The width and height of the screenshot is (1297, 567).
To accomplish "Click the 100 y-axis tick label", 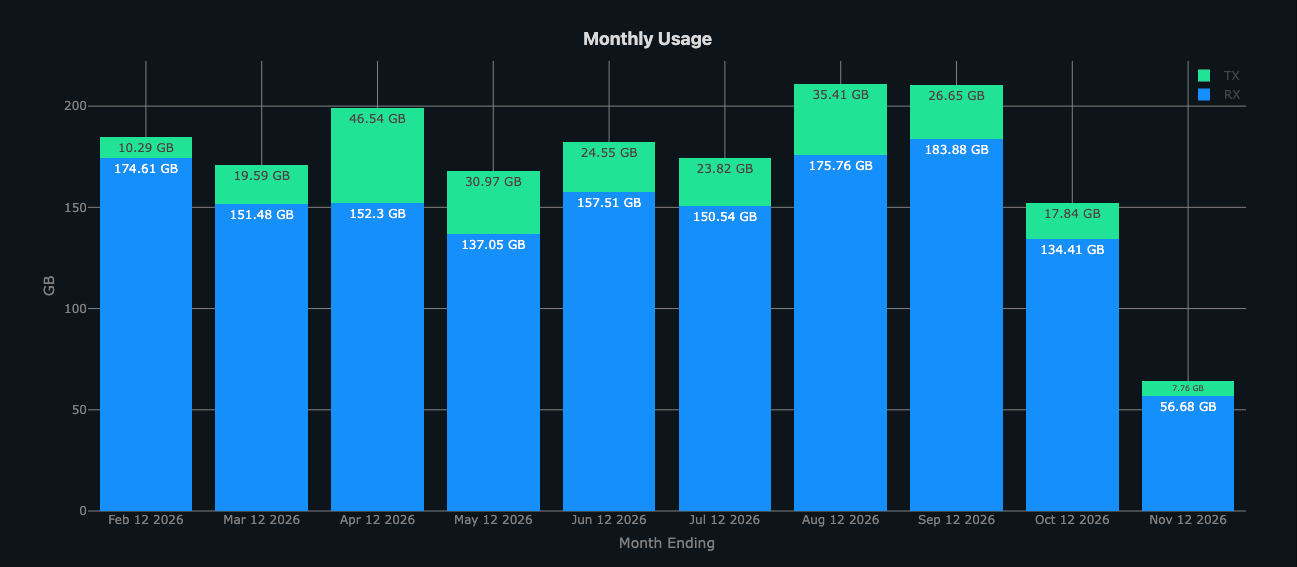I will pos(78,309).
